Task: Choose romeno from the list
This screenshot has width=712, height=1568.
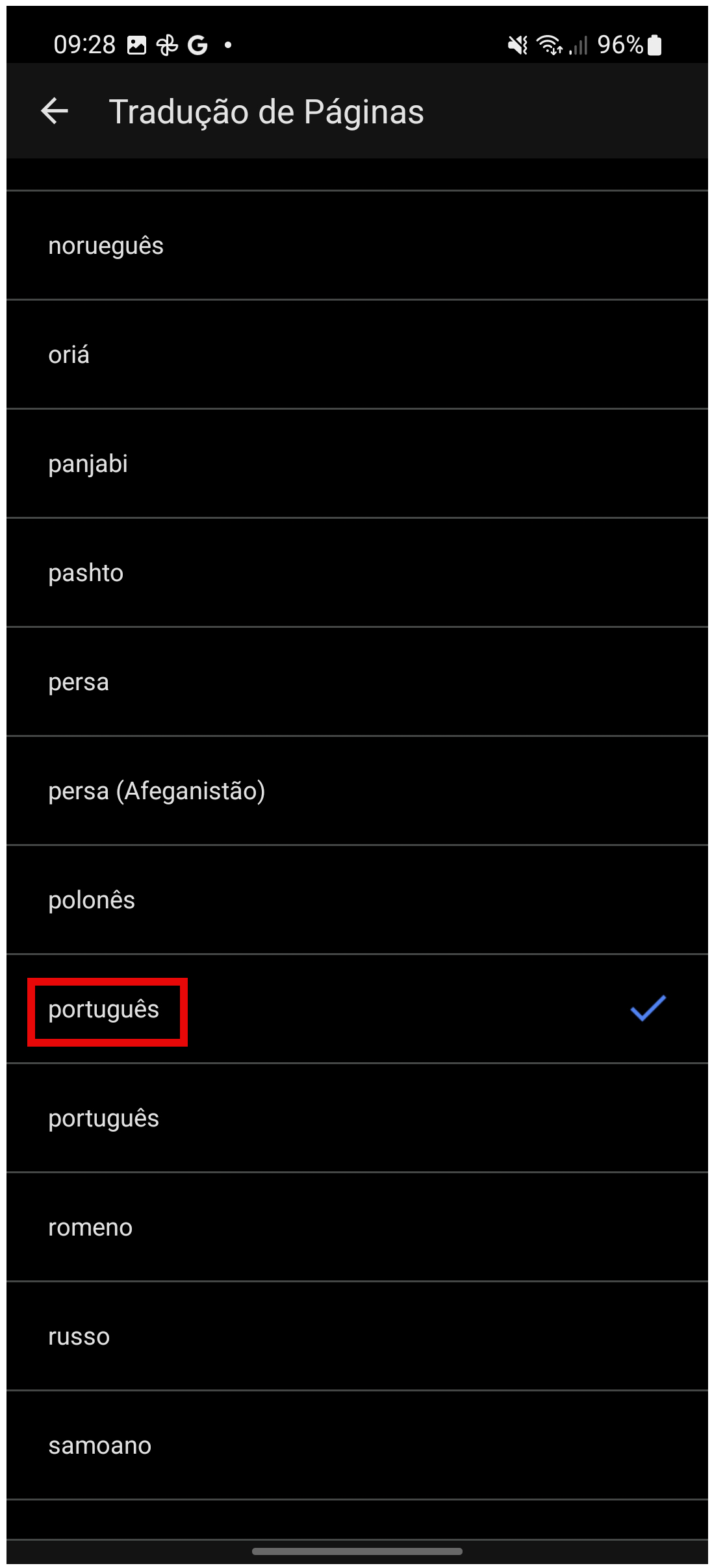Action: coord(90,1228)
